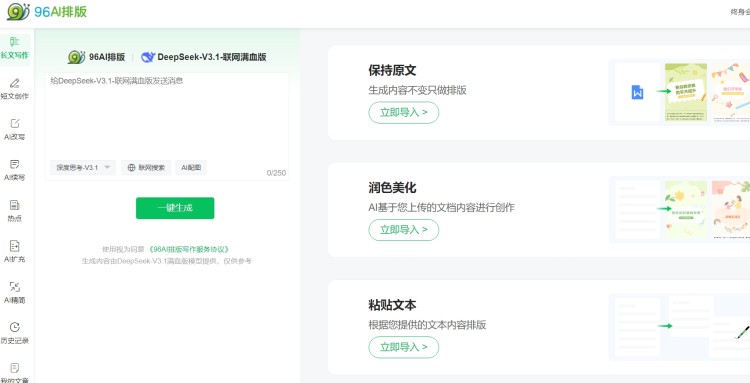
Task: Click the blue Word document icon
Action: (637, 92)
